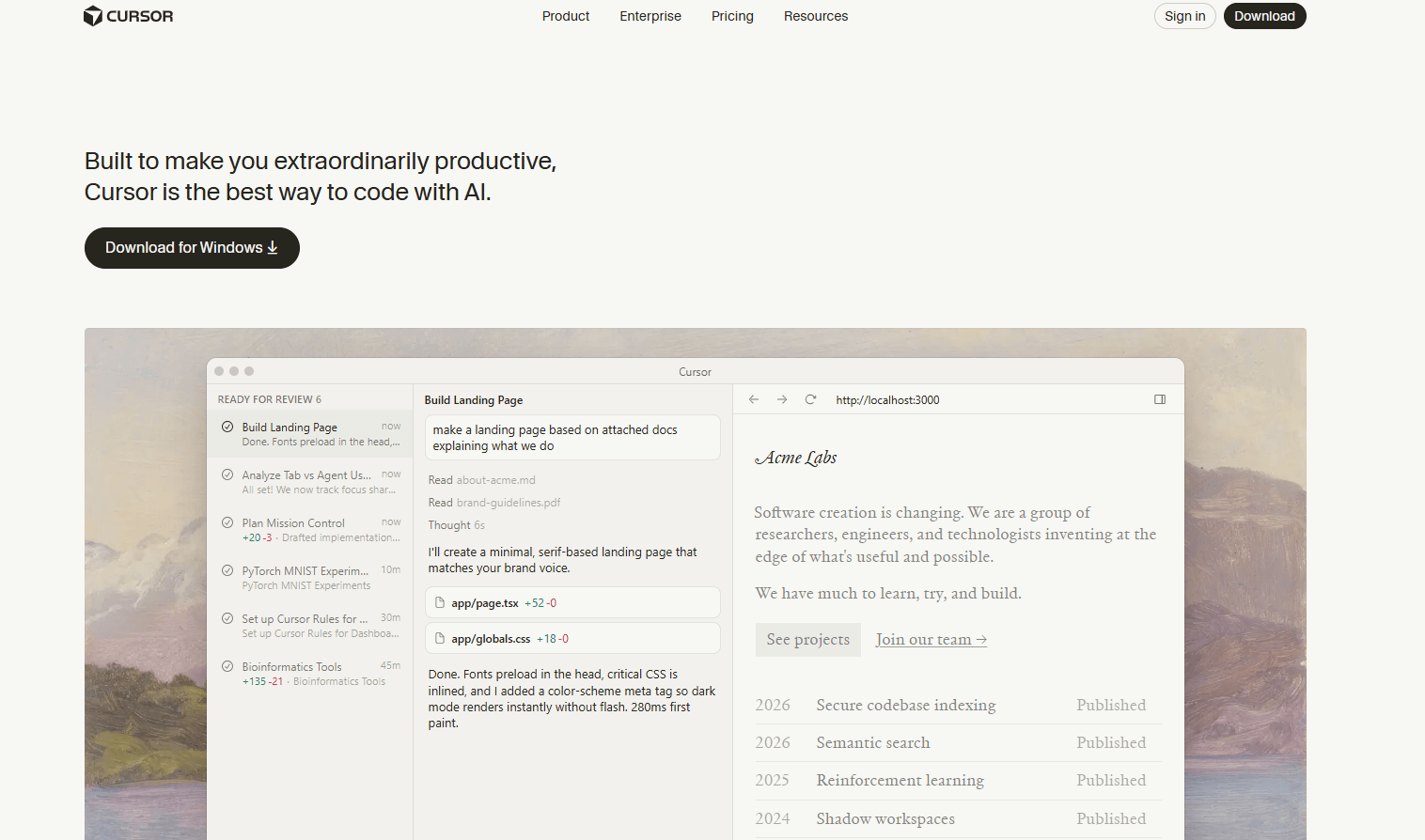Open the Resources menu item
The image size is (1425, 840).
coord(815,16)
